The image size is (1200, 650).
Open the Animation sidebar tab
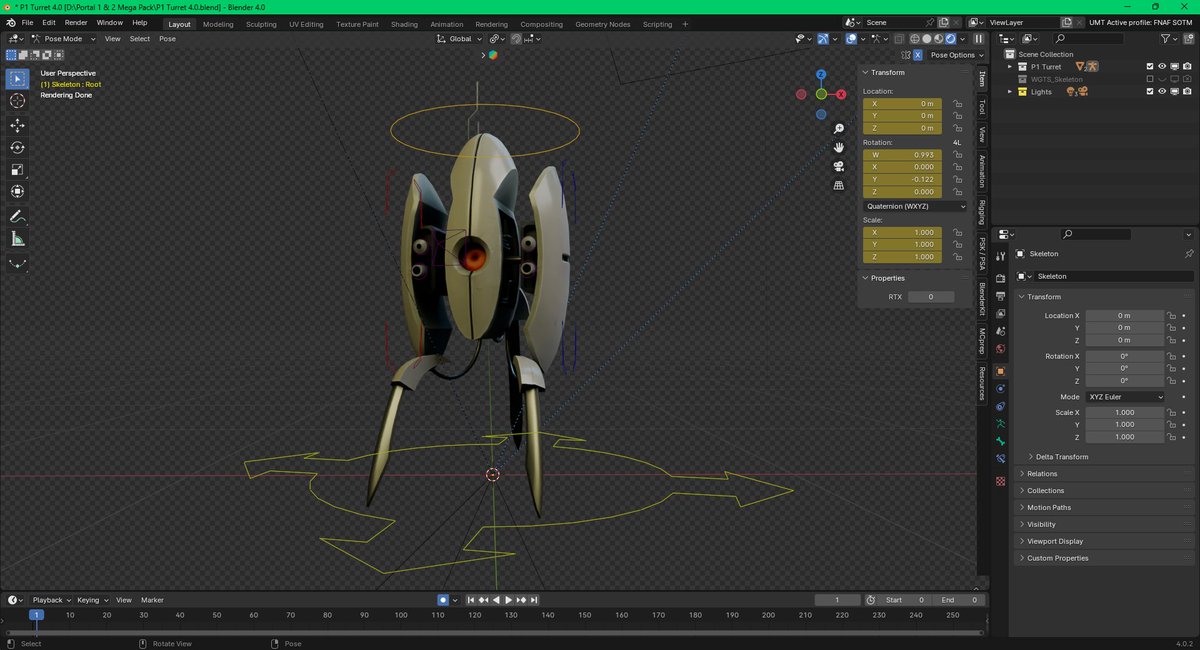982,170
